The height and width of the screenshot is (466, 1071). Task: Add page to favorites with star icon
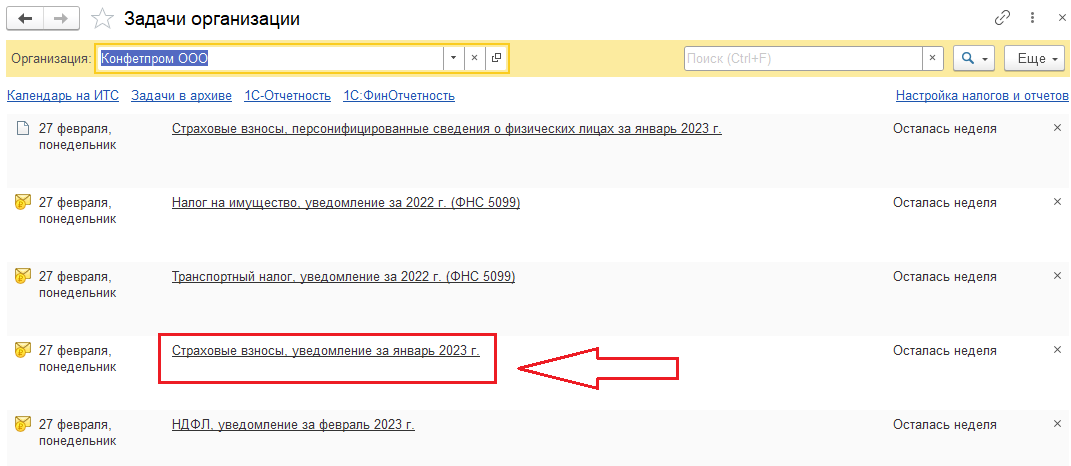click(x=102, y=19)
